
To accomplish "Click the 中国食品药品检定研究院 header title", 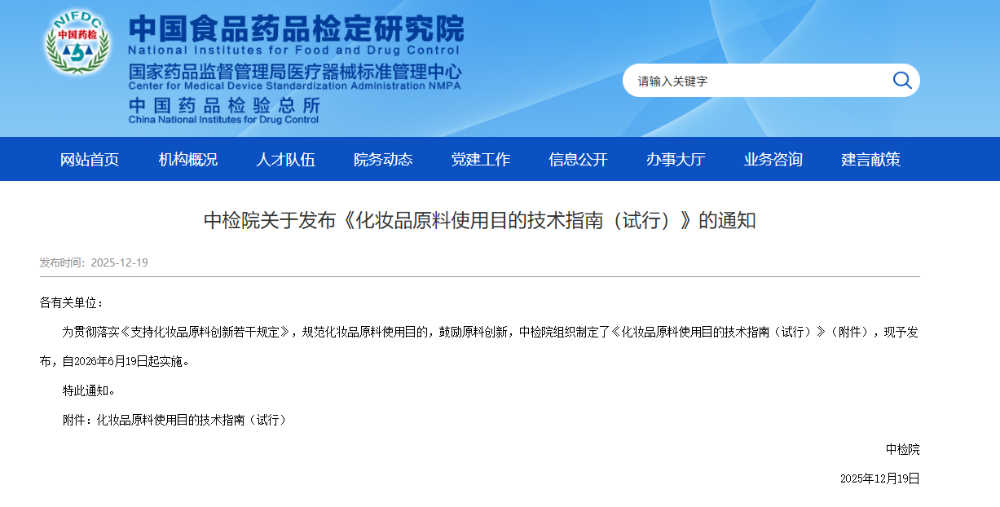I will coord(296,29).
